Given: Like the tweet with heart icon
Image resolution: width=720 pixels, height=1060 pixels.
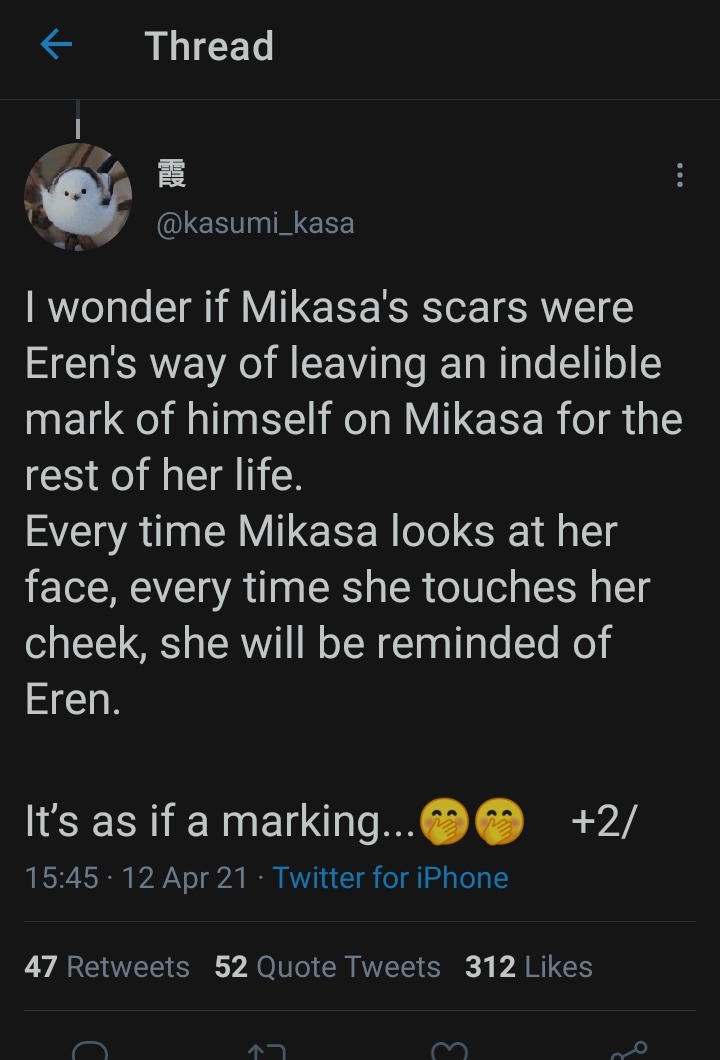Looking at the screenshot, I should (447, 1050).
